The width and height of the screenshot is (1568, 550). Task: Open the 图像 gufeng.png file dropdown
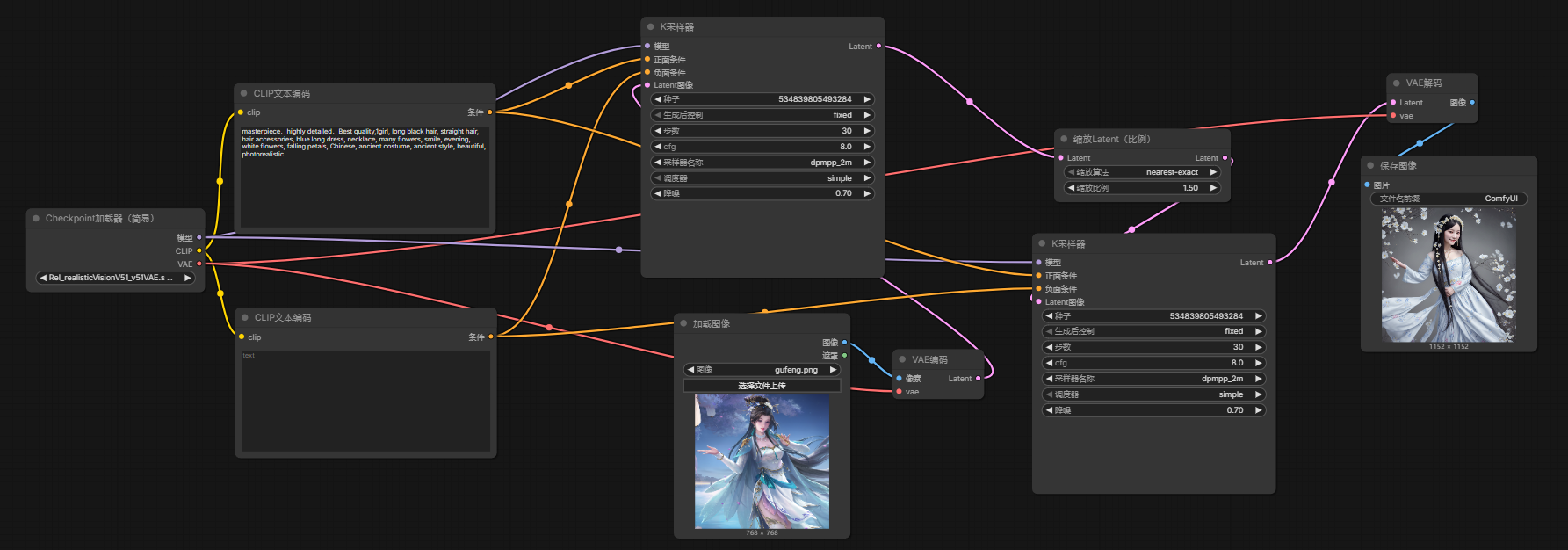(x=762, y=370)
